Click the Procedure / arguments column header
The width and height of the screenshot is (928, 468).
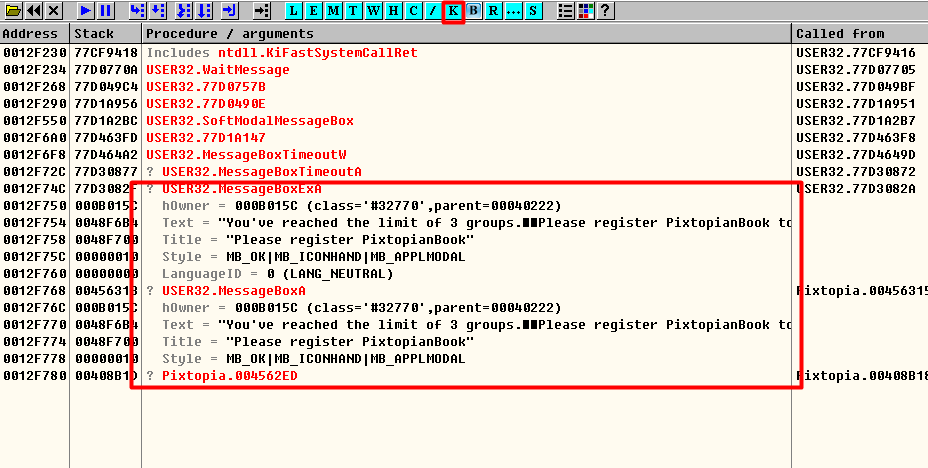coord(466,34)
